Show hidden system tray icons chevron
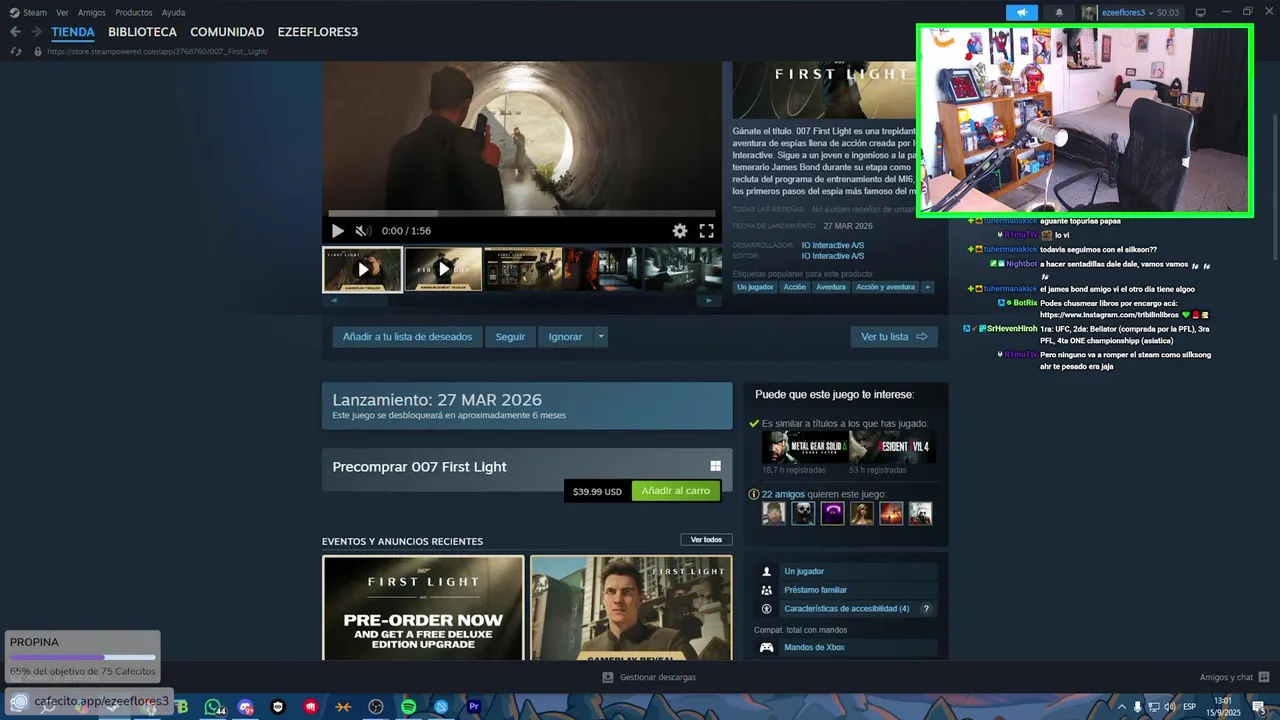Image resolution: width=1280 pixels, height=720 pixels. coord(1121,707)
